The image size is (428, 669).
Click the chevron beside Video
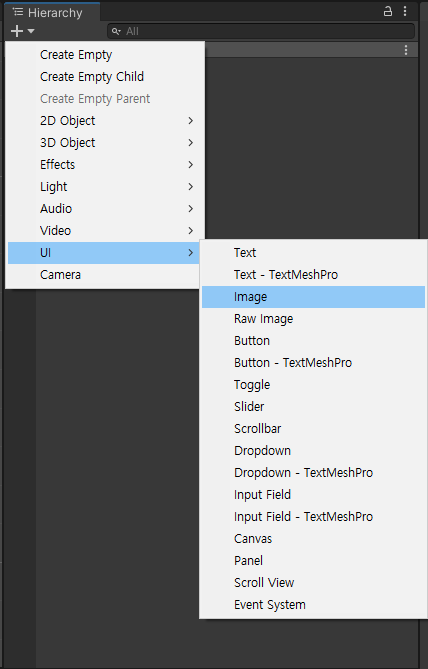click(x=191, y=230)
